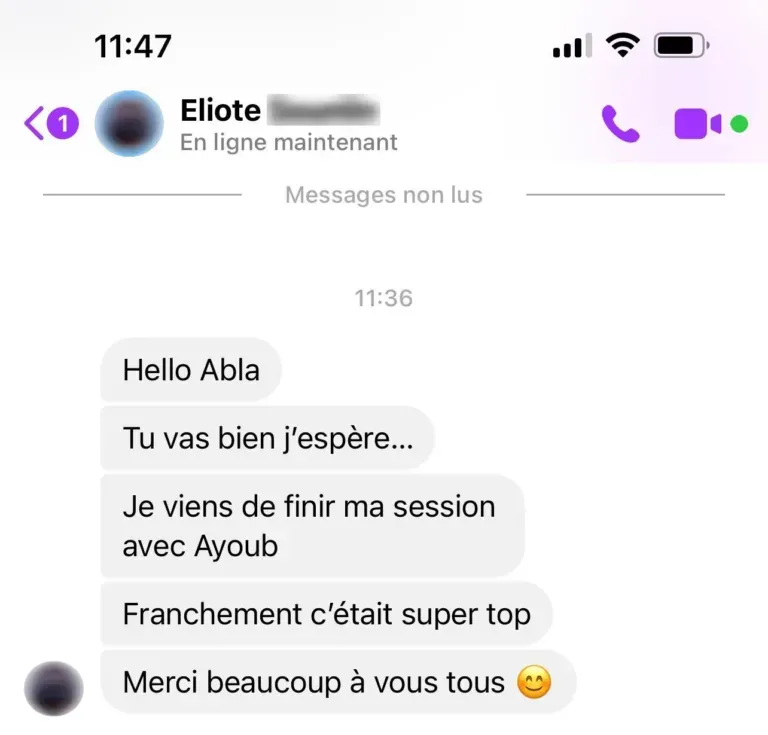The width and height of the screenshot is (768, 735).
Task: Tap the purple back chevron arrow
Action: (x=34, y=123)
